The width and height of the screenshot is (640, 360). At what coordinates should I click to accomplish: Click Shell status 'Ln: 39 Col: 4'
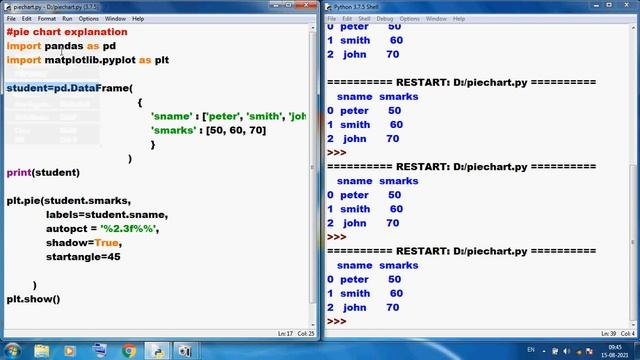coord(618,333)
